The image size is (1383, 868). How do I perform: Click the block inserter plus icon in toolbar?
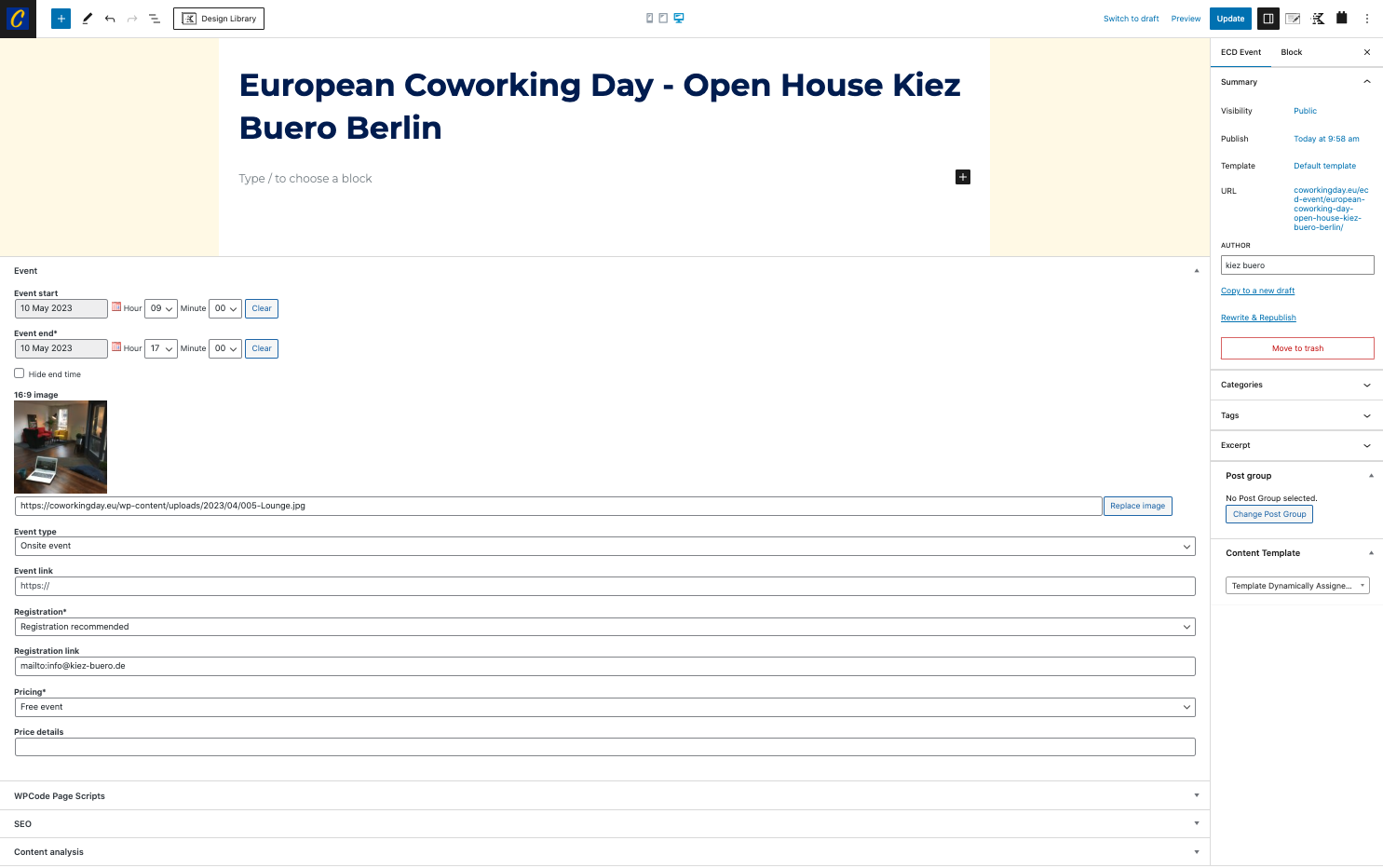click(61, 19)
